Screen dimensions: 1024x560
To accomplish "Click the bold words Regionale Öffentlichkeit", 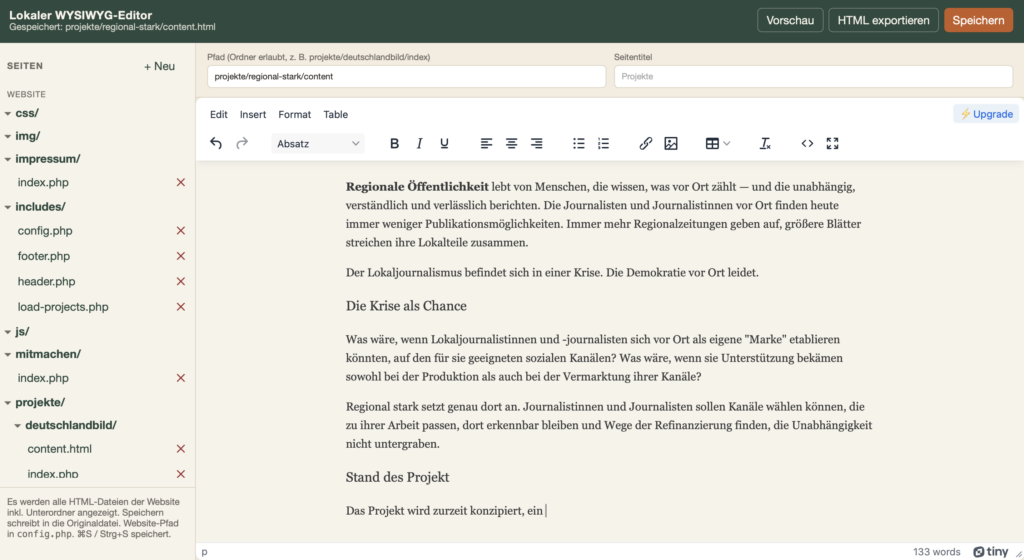I will pos(417,187).
